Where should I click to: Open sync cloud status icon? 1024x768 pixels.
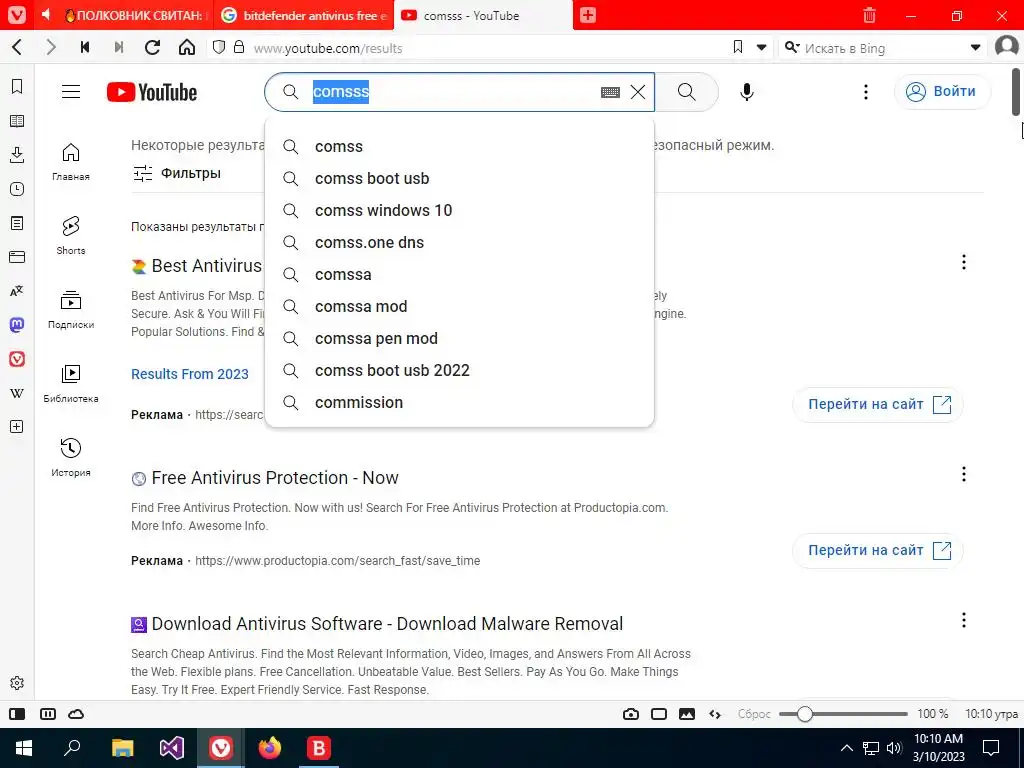[x=76, y=714]
